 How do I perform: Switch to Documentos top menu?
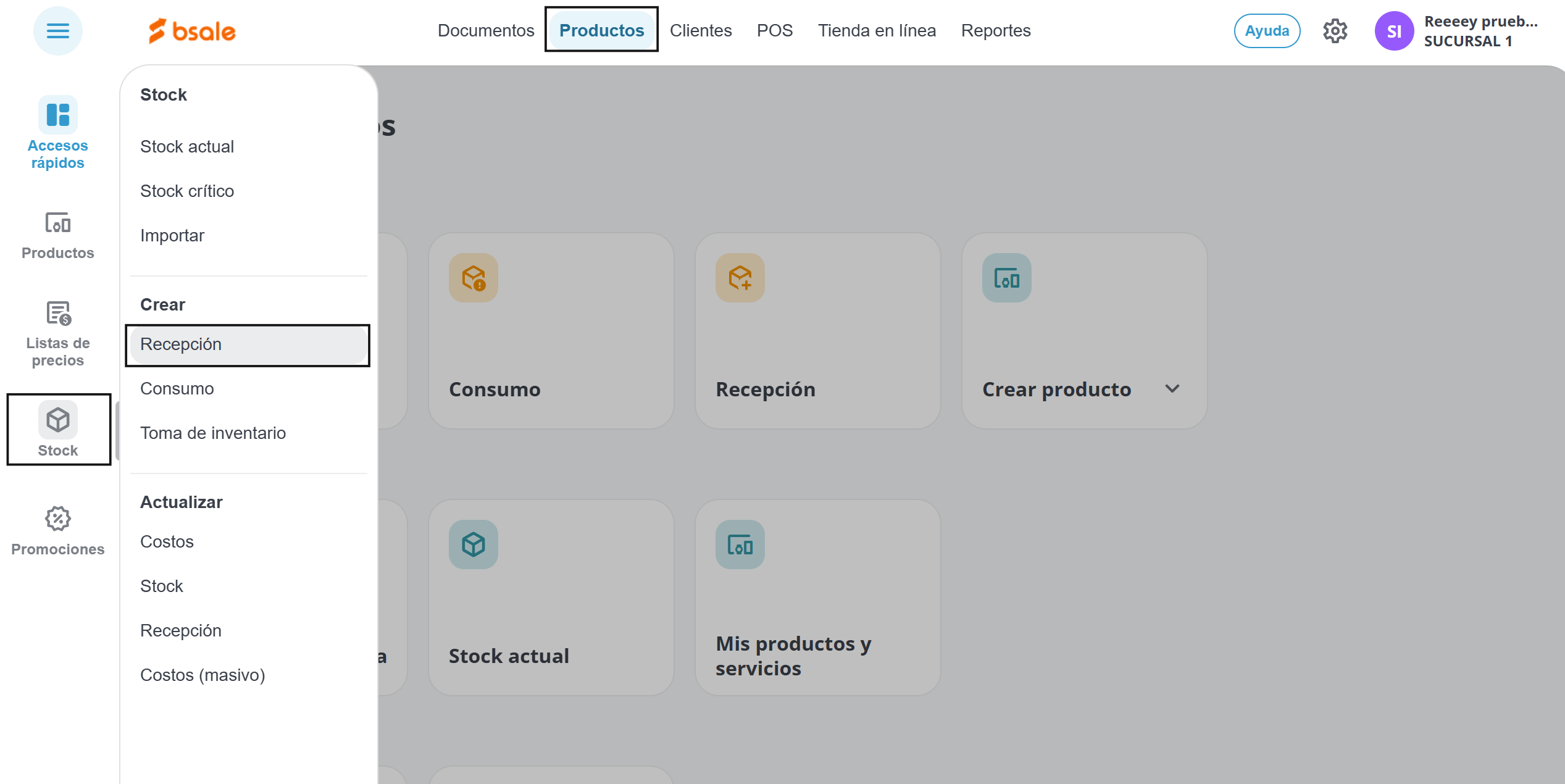[485, 31]
